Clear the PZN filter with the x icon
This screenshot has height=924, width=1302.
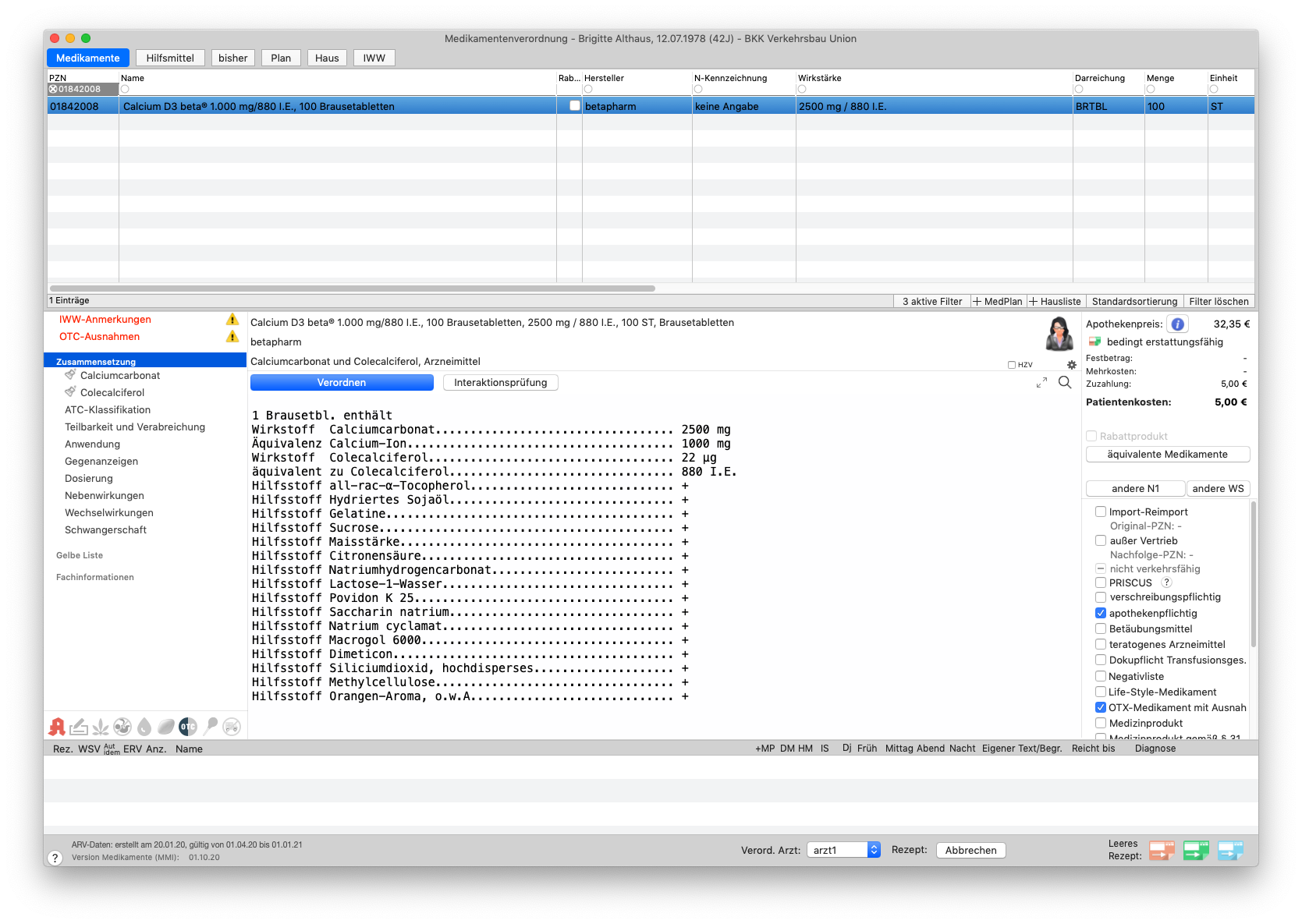(53, 89)
